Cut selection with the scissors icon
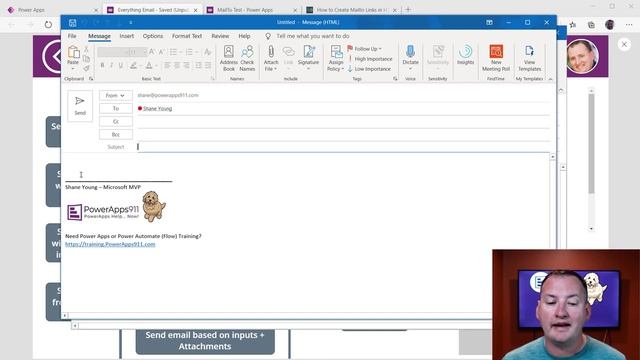640x360 pixels. pos(86,49)
